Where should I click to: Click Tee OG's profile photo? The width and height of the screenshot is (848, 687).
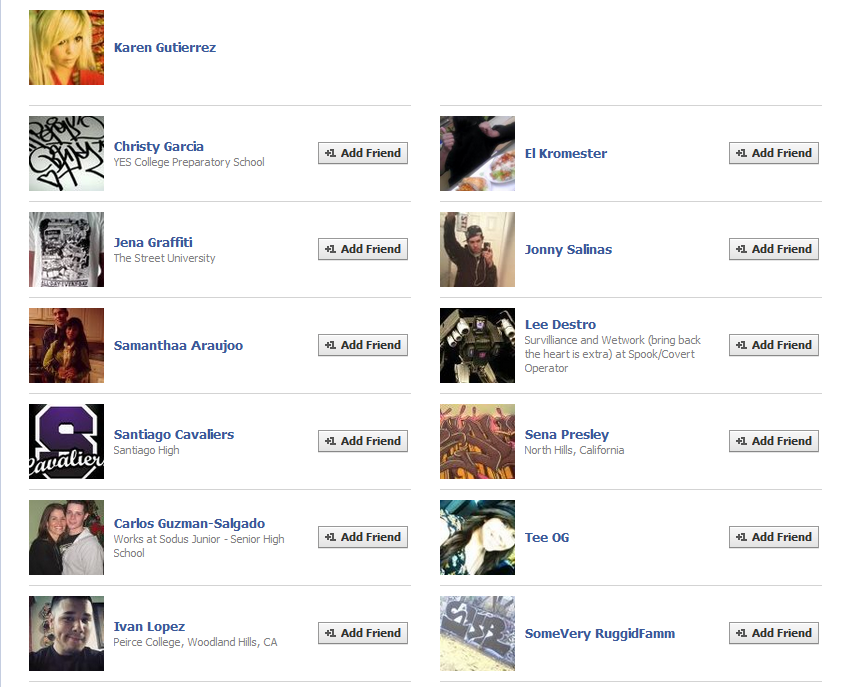pos(478,537)
